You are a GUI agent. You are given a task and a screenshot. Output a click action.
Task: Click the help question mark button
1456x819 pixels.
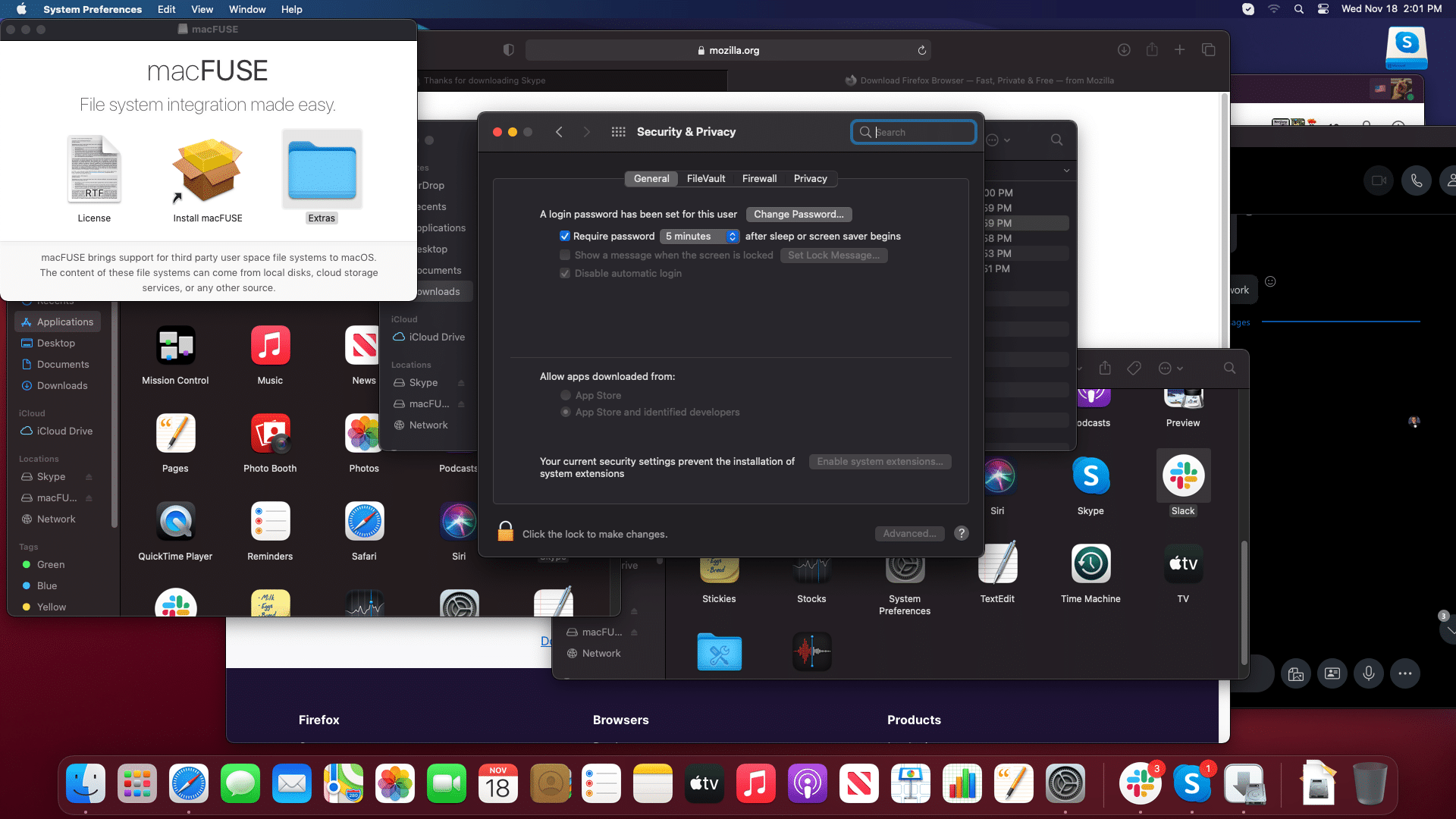click(962, 533)
